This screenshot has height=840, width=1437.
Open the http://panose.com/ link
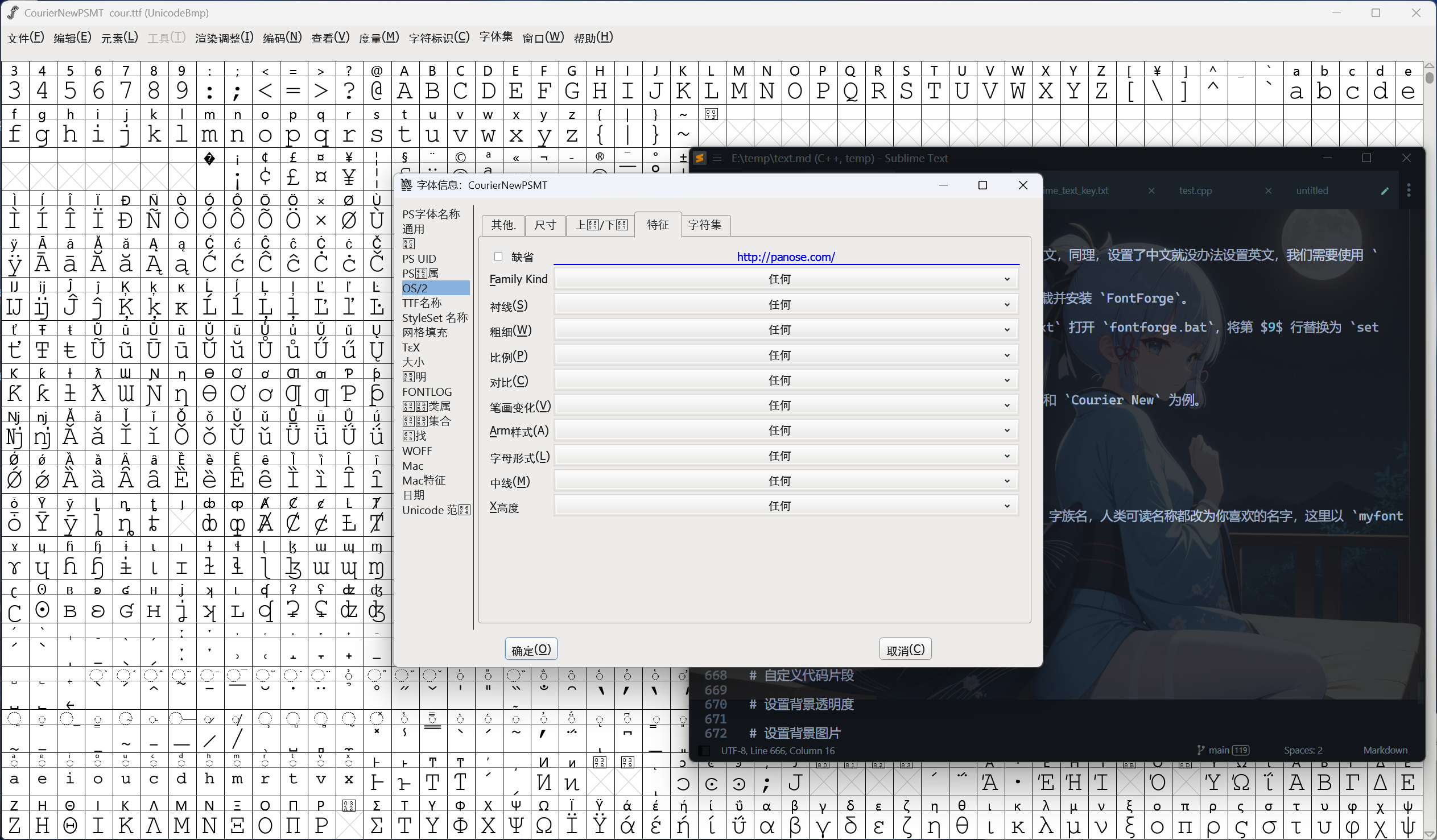[x=785, y=256]
